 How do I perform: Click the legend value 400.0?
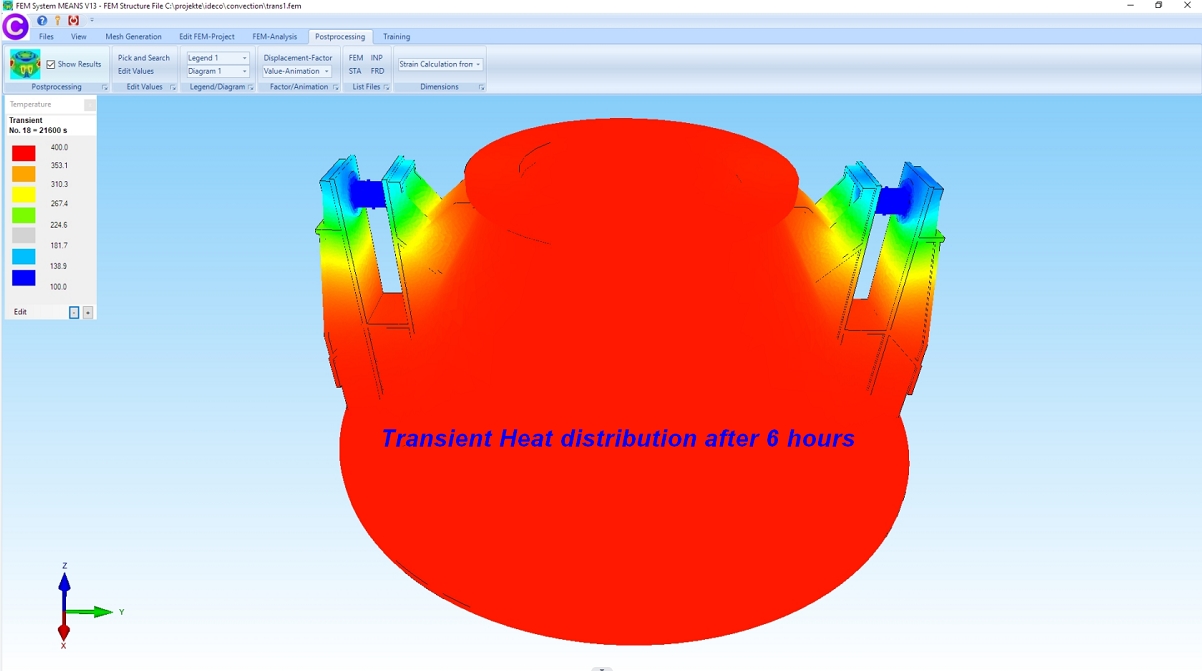[x=60, y=147]
